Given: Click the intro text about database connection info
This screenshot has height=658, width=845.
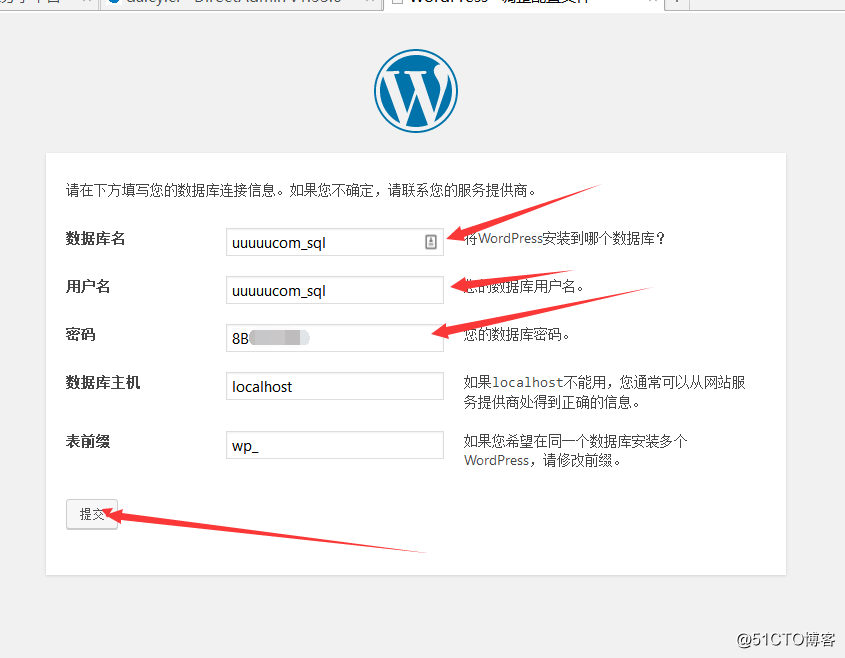Looking at the screenshot, I should click(x=301, y=190).
